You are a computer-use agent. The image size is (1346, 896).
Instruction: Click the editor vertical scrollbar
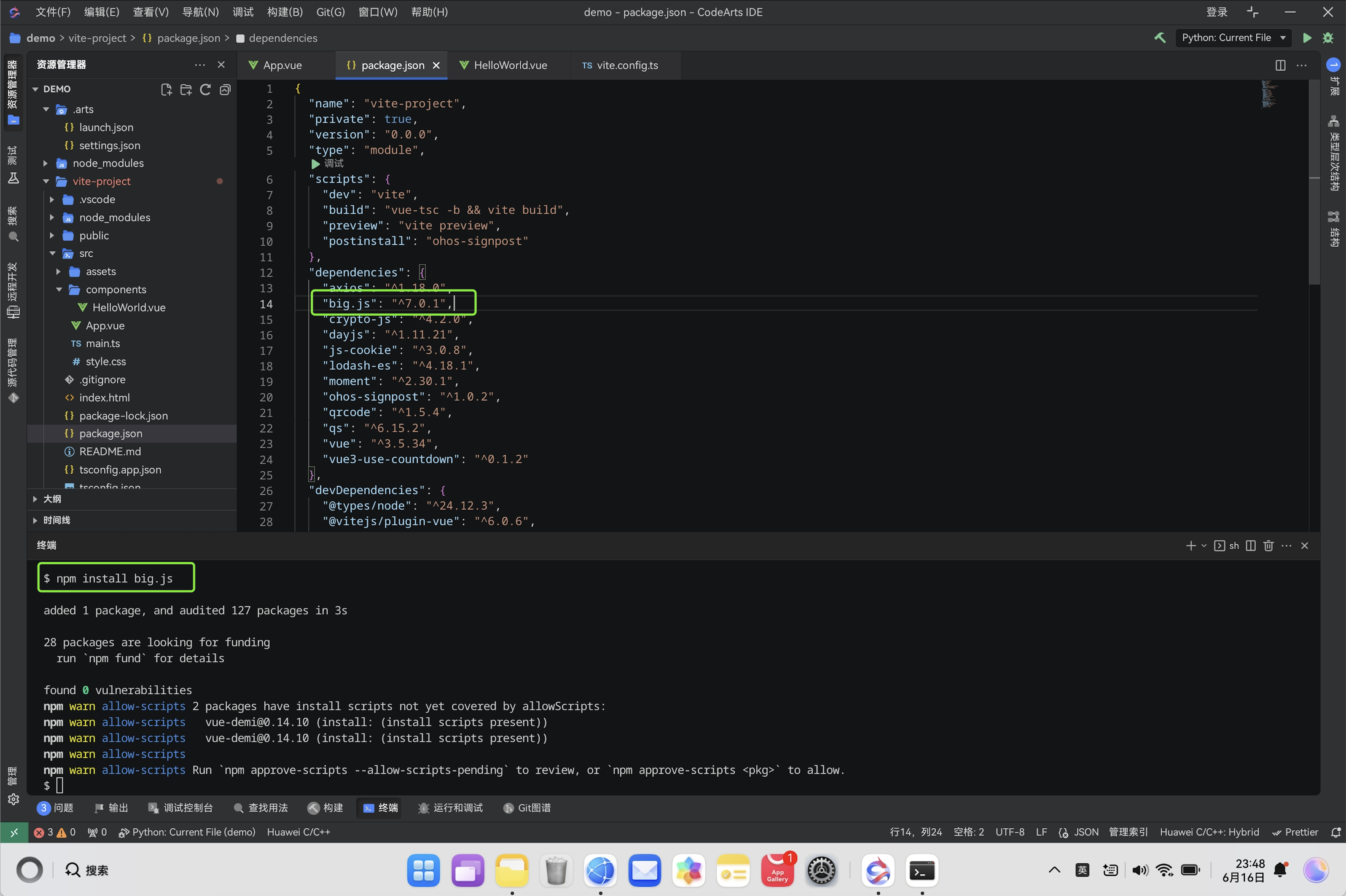pyautogui.click(x=1314, y=183)
